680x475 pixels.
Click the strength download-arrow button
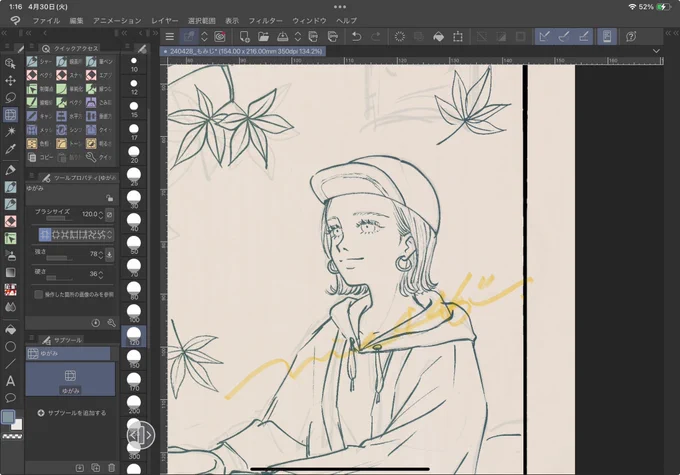click(x=110, y=255)
